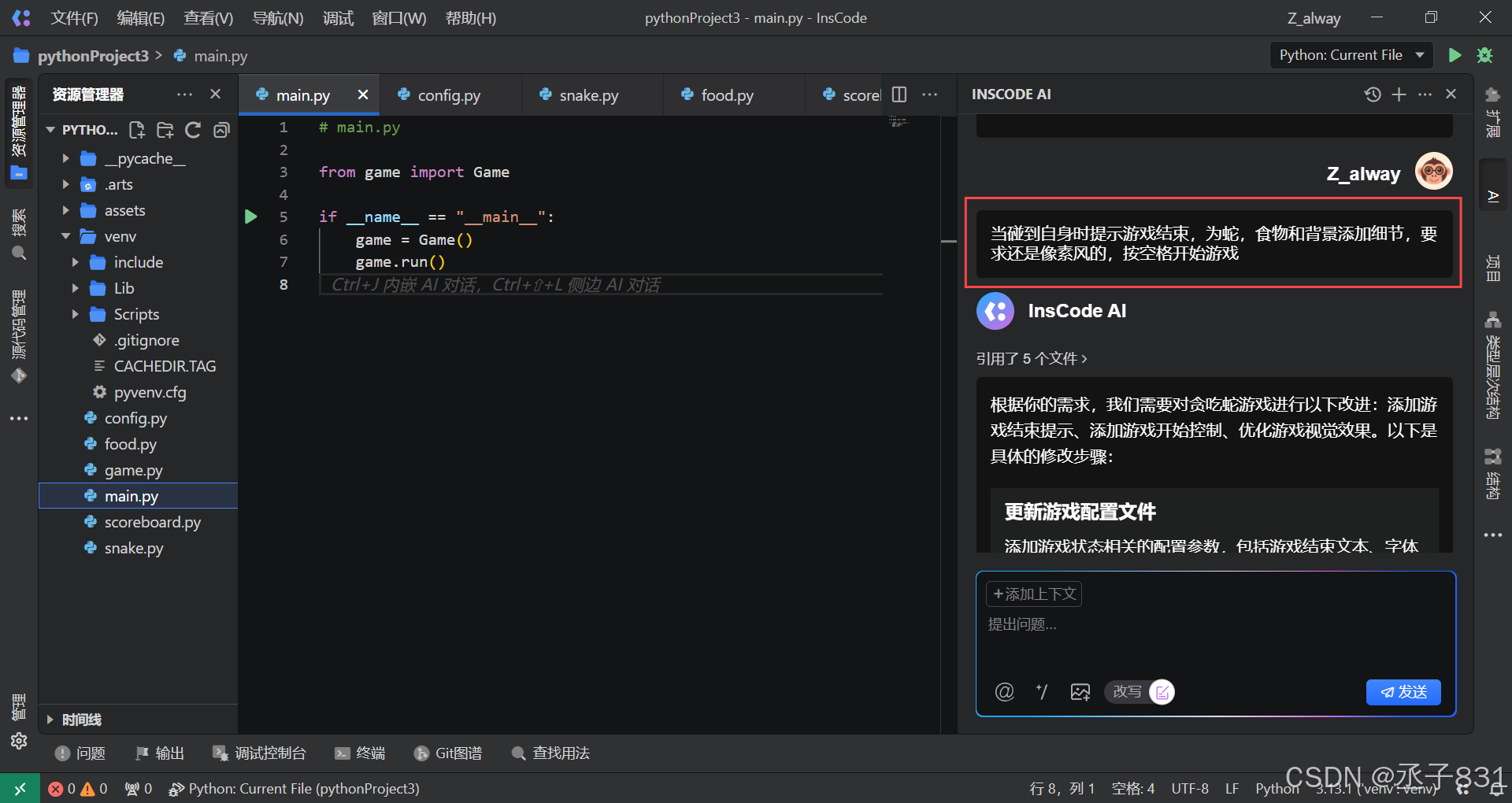Attach an image in AI chat input
This screenshot has height=803, width=1512.
pyautogui.click(x=1080, y=692)
